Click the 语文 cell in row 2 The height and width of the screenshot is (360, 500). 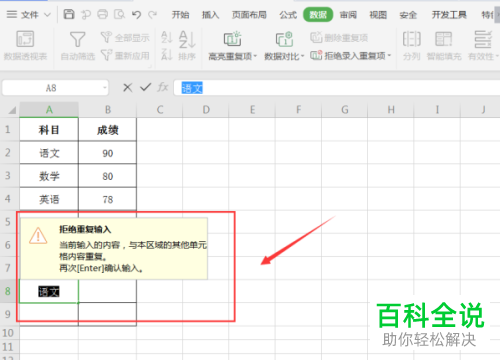[x=49, y=153]
